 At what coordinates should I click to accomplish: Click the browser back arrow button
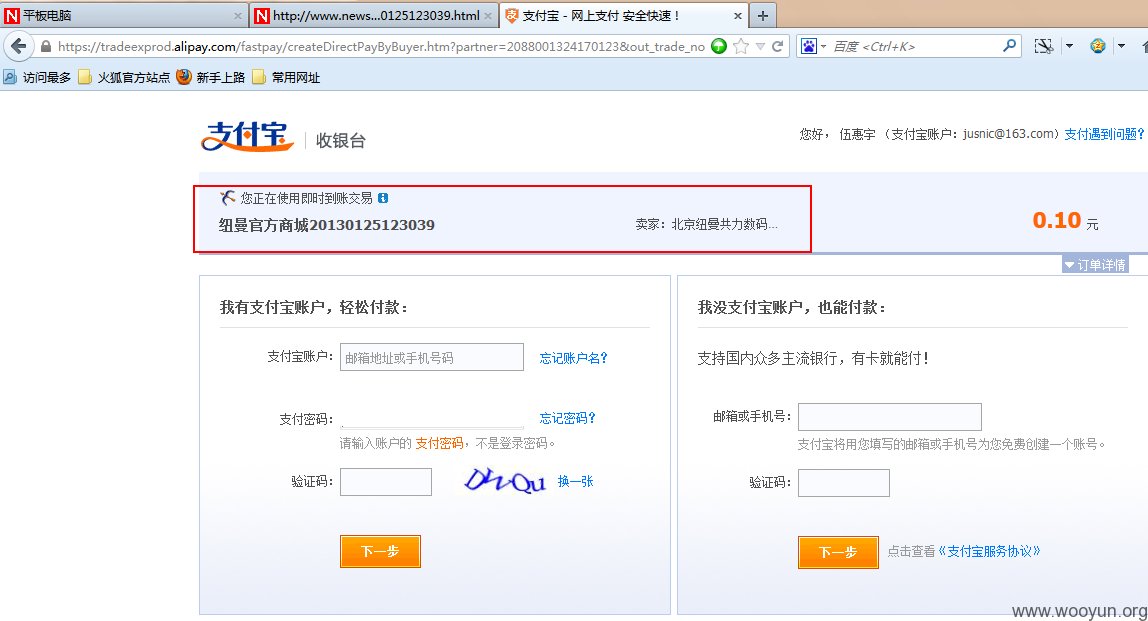pos(18,46)
